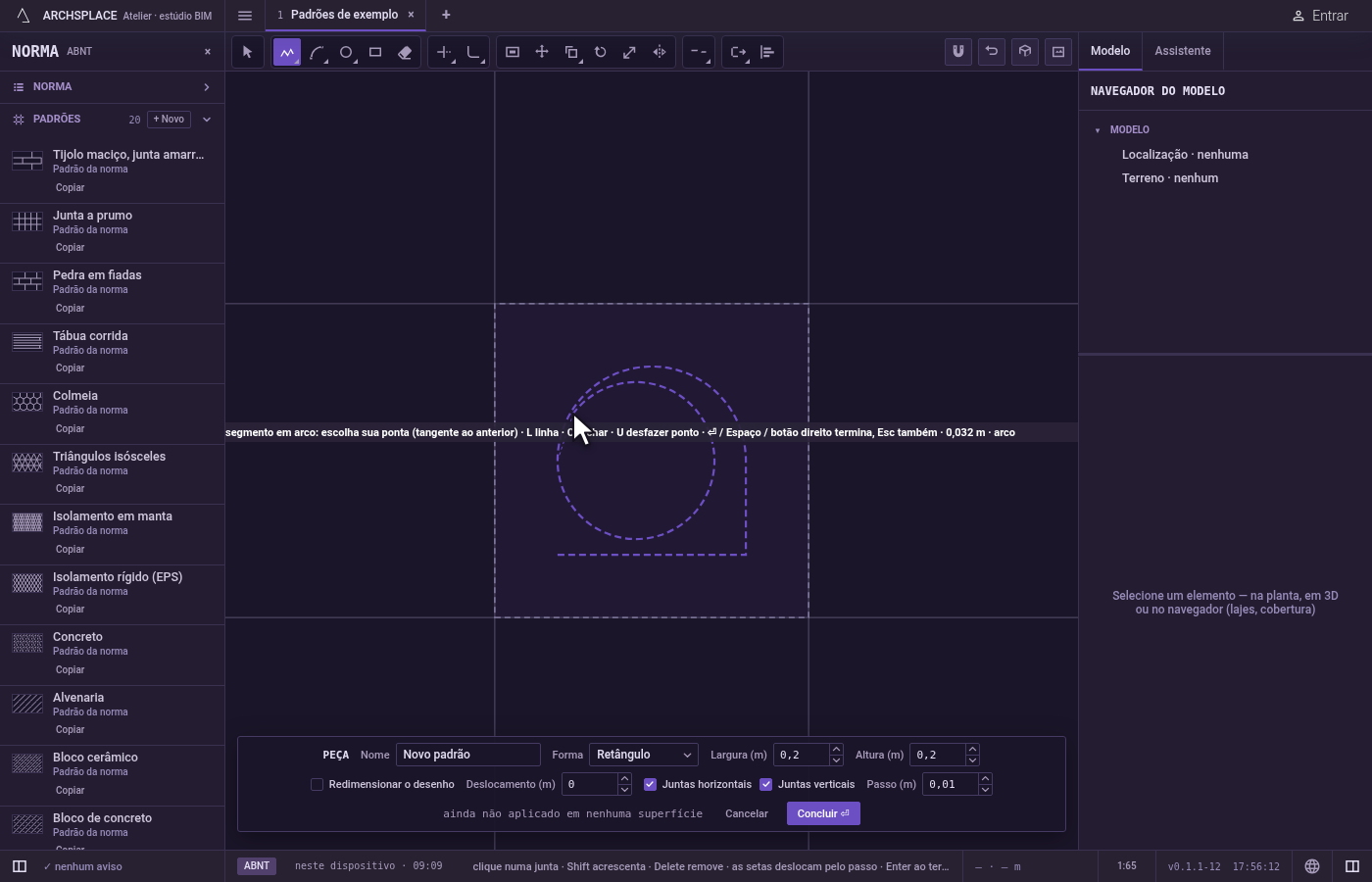Toggle left sidebar panel in status bar
Viewport: 1372px width, 882px height.
(19, 866)
